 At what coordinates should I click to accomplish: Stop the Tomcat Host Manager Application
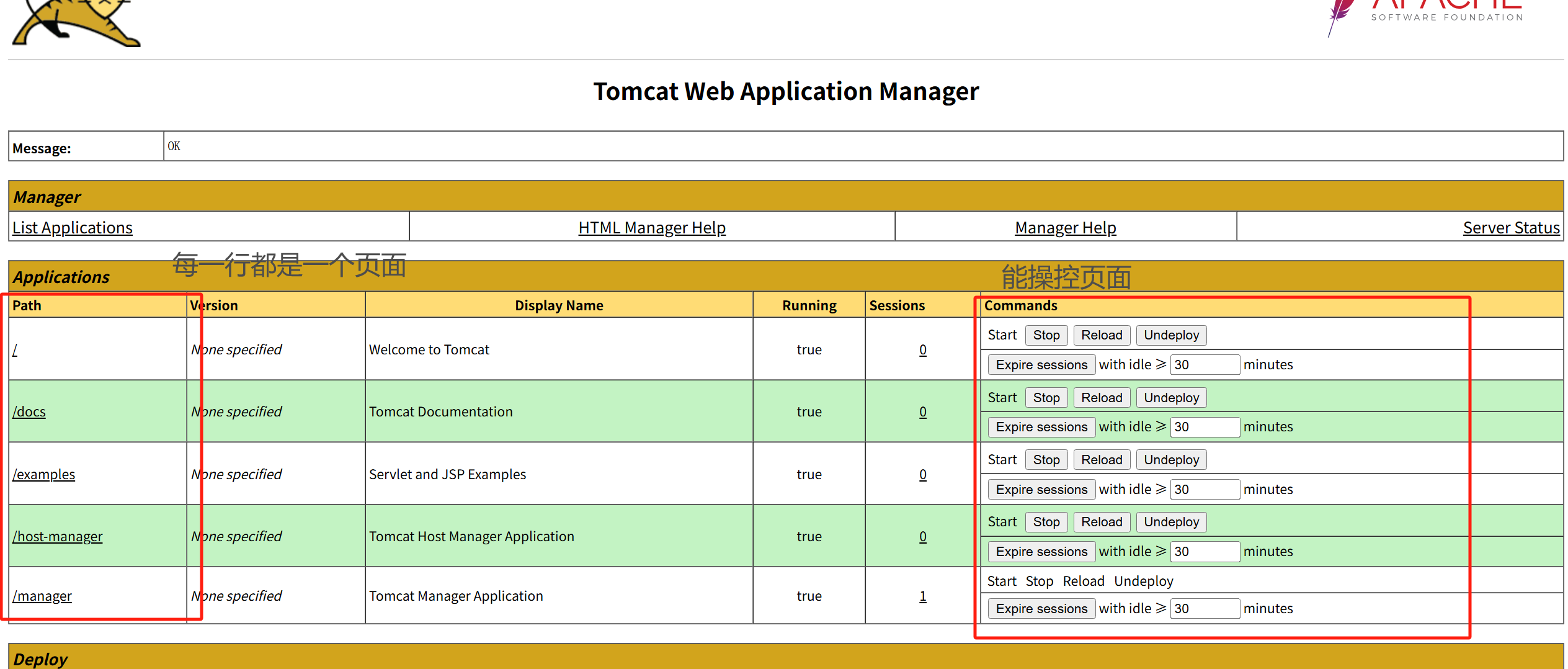pos(1046,522)
